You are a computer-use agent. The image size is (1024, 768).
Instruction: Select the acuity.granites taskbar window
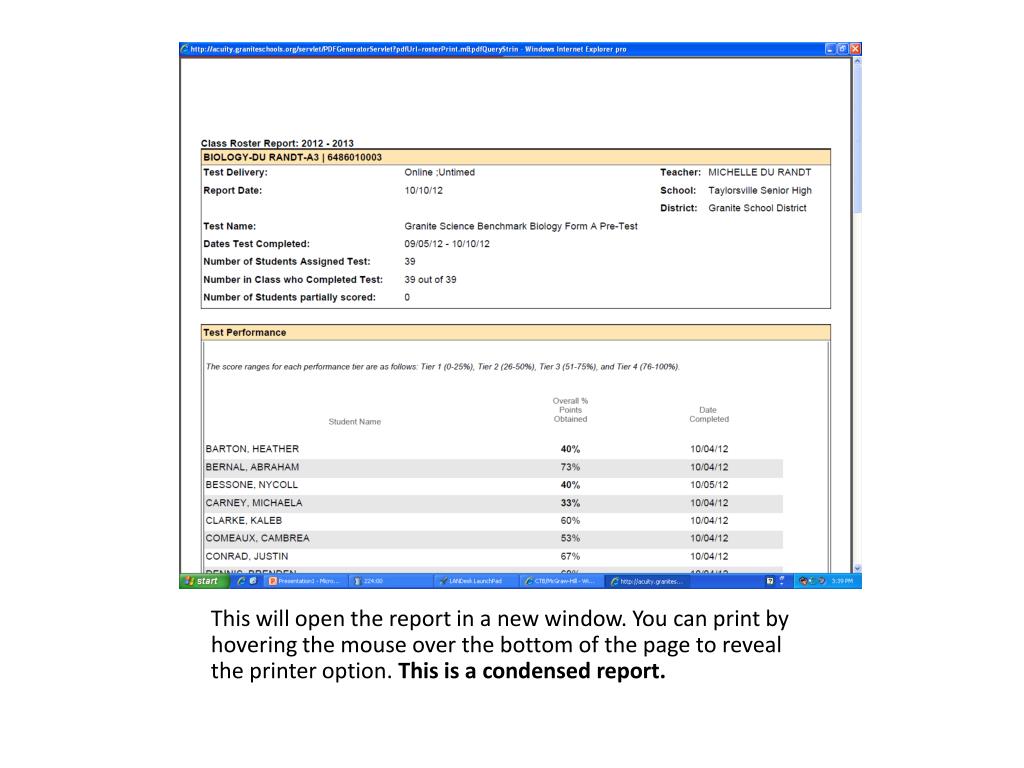coord(645,581)
